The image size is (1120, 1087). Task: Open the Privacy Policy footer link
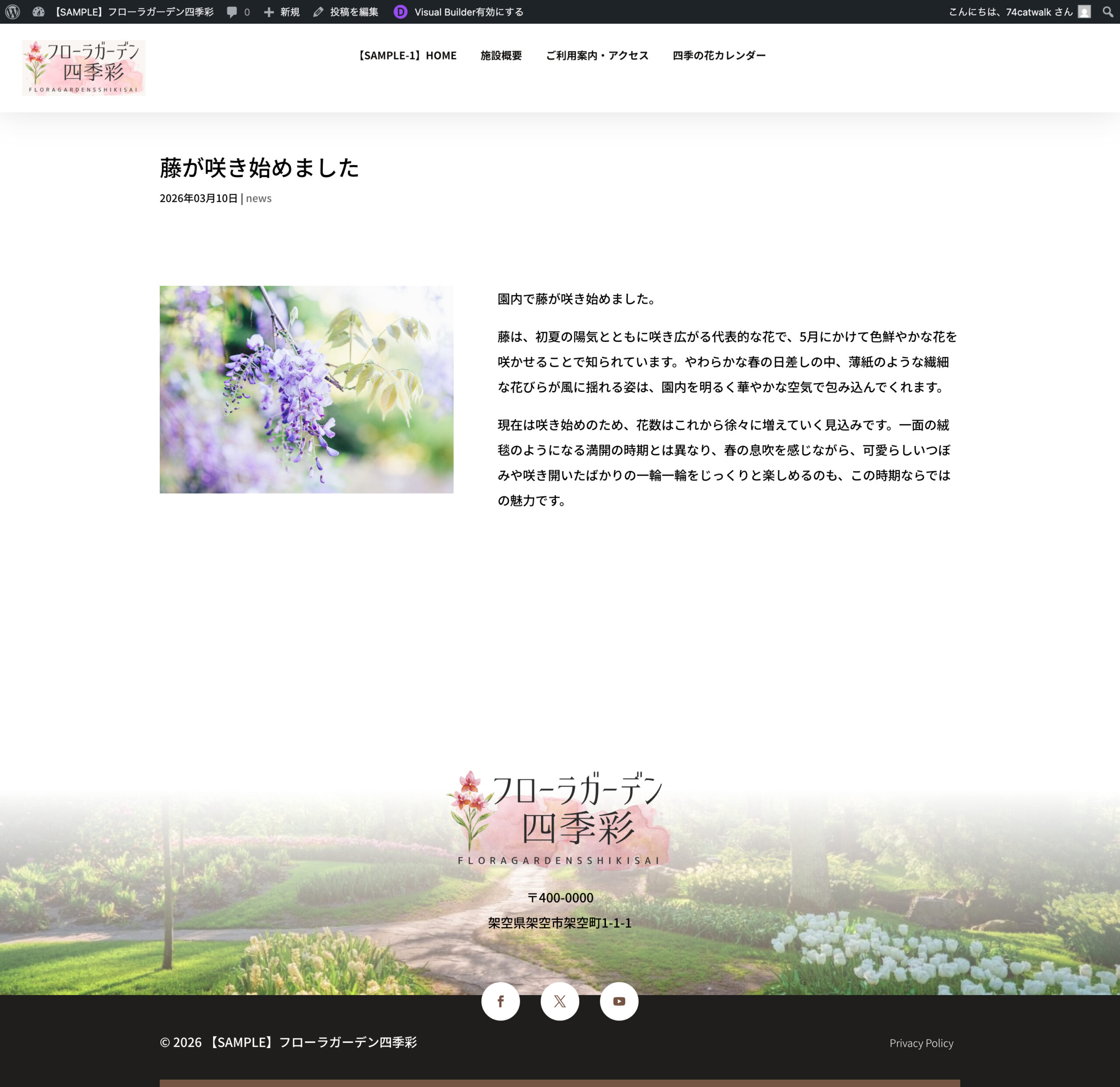tap(921, 1043)
